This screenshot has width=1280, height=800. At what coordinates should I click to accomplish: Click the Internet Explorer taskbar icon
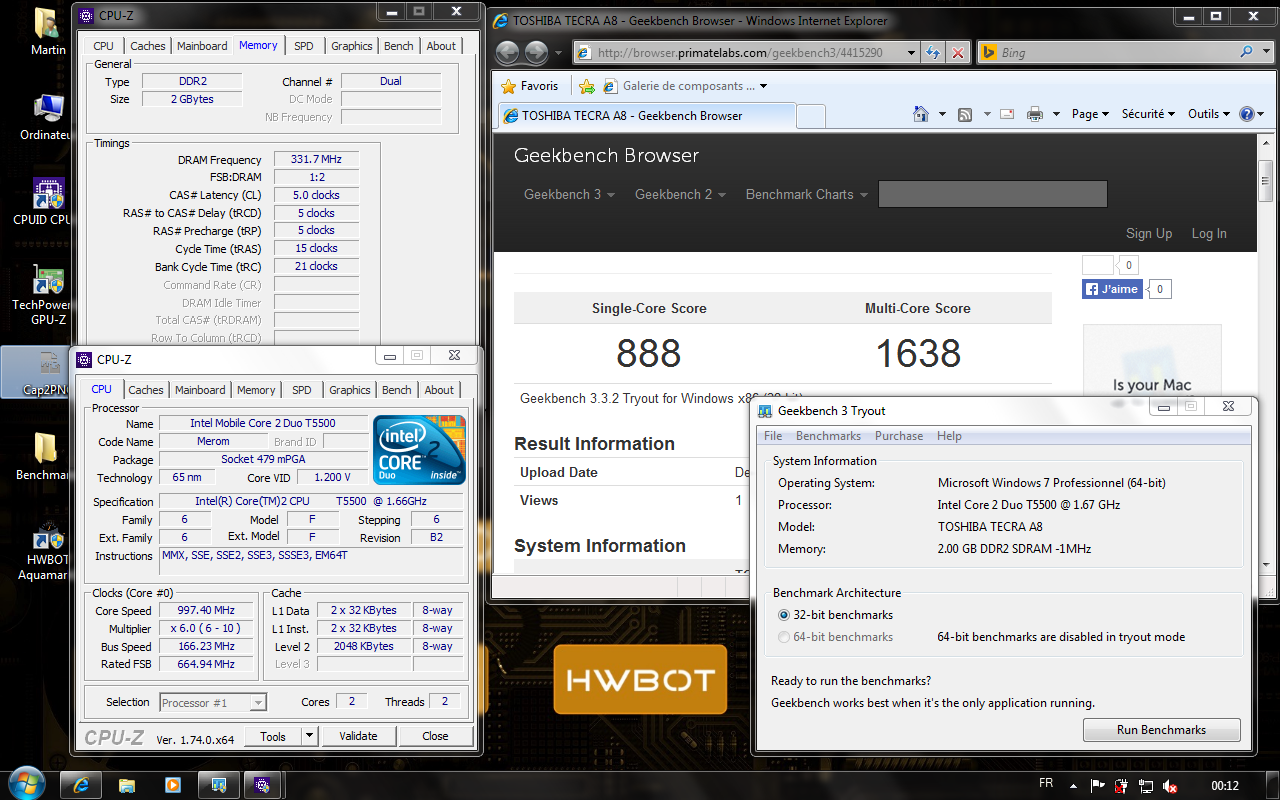click(x=82, y=785)
